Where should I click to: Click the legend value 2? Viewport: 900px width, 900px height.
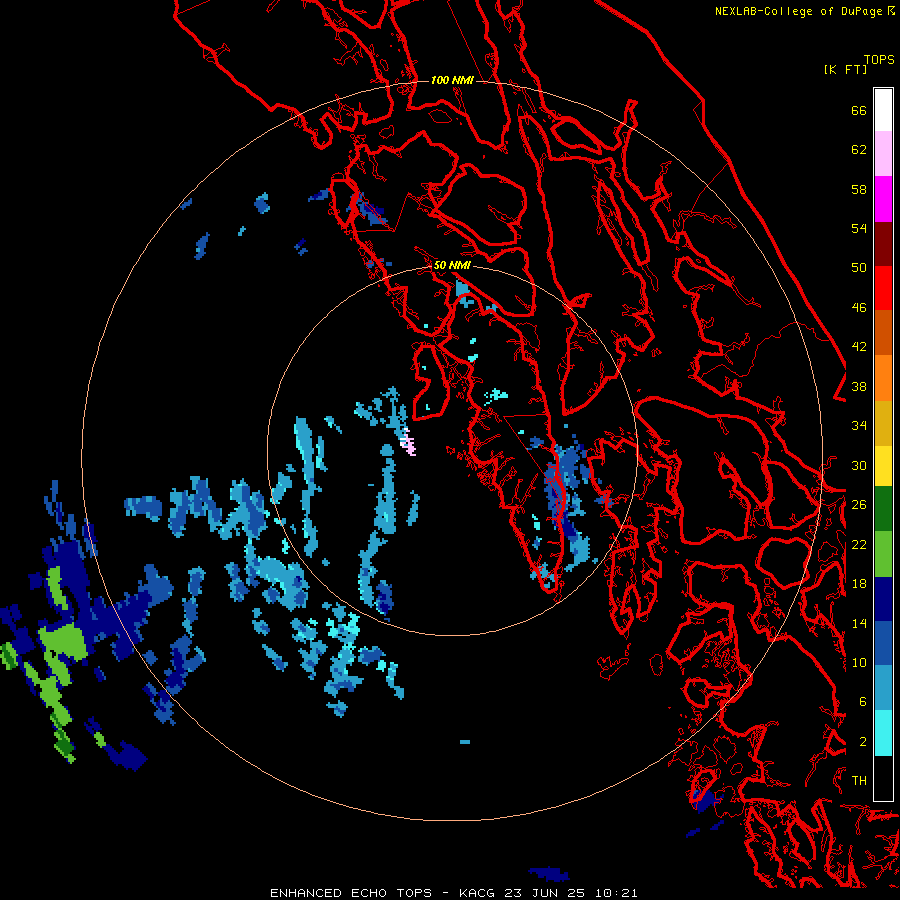tap(863, 742)
